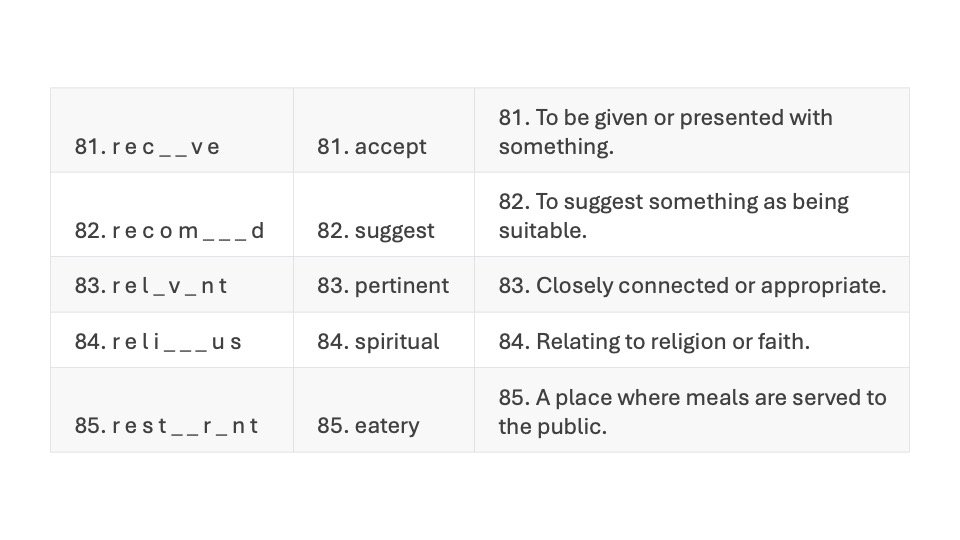Click the word puzzle 'r e c _ _ v e'

coord(165,147)
